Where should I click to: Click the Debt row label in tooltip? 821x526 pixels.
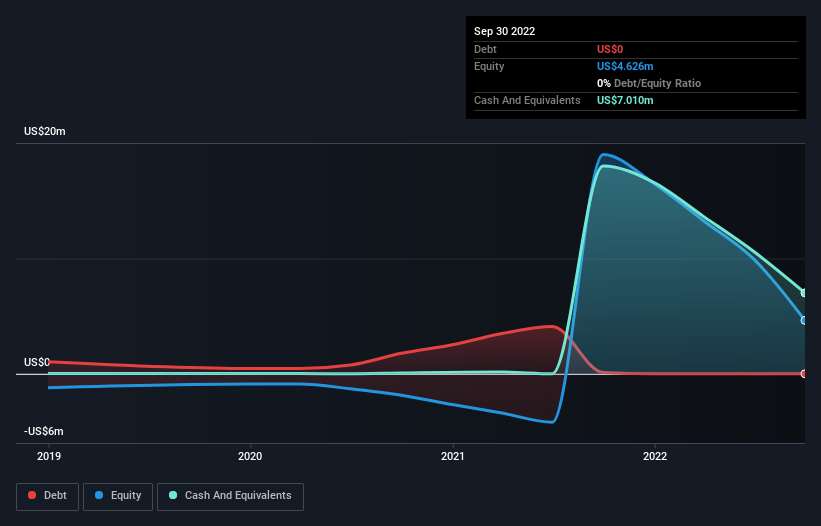[x=485, y=49]
